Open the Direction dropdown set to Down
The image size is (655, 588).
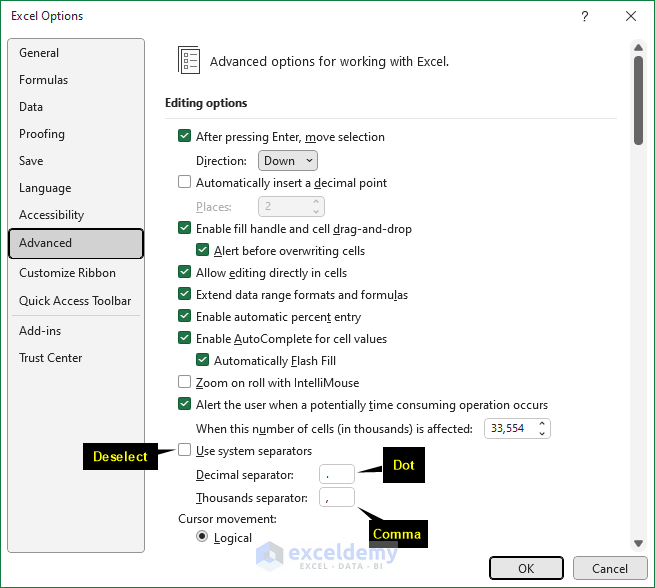pos(288,161)
